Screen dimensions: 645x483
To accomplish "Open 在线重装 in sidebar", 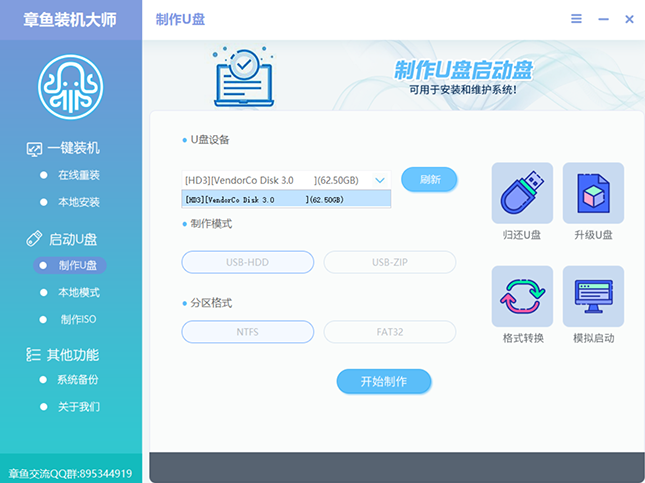I will 78,175.
